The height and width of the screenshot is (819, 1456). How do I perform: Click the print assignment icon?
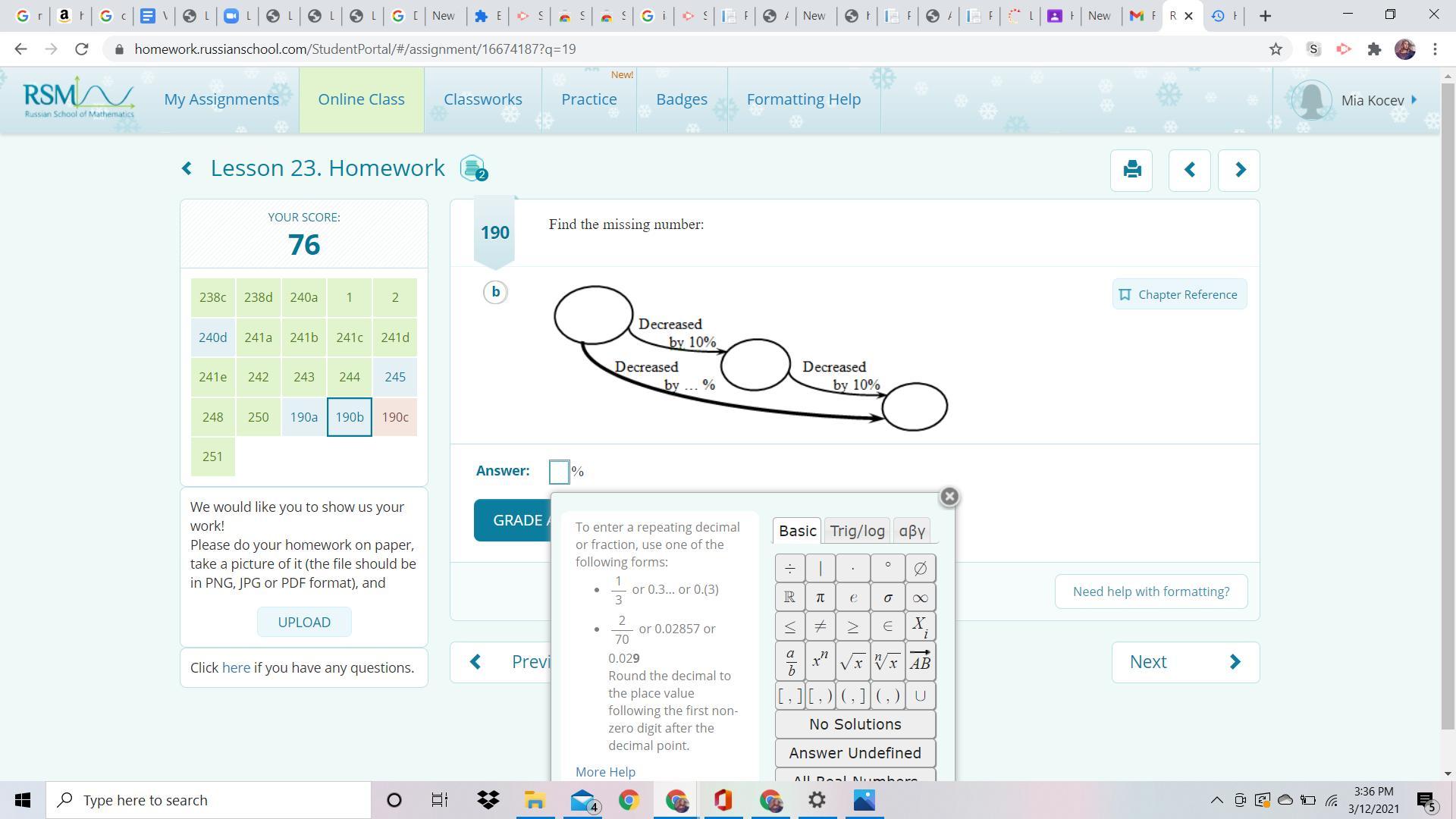1131,170
